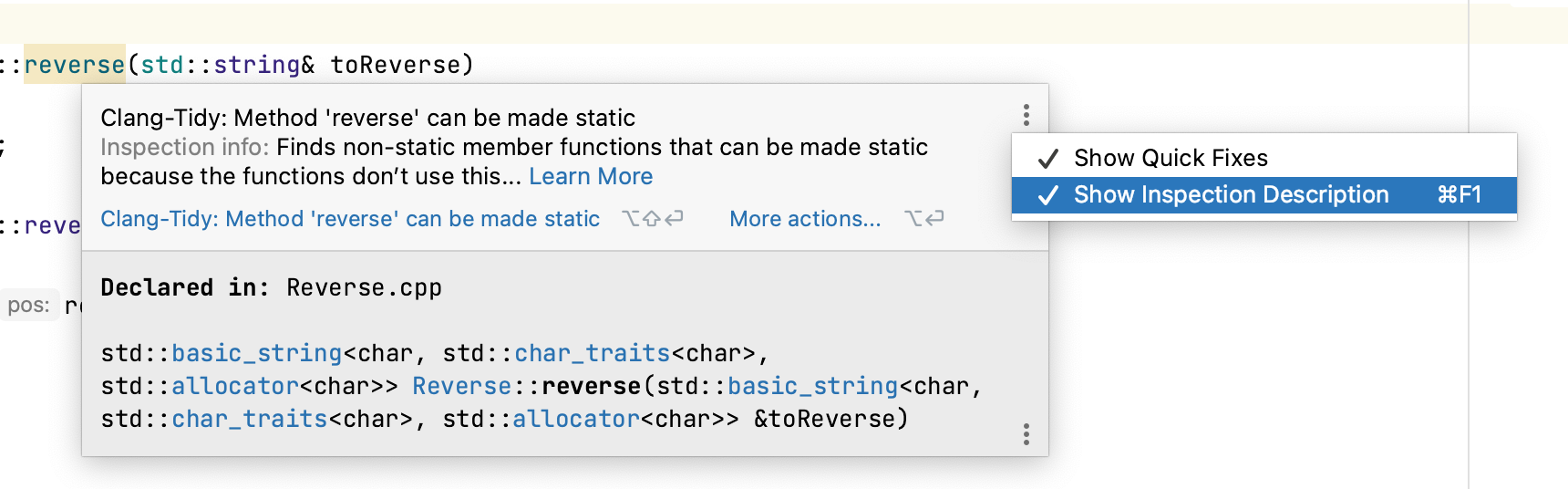Viewport: 1568px width, 489px height.
Task: Click the toReverse parameter in the editor
Action: click(x=396, y=65)
